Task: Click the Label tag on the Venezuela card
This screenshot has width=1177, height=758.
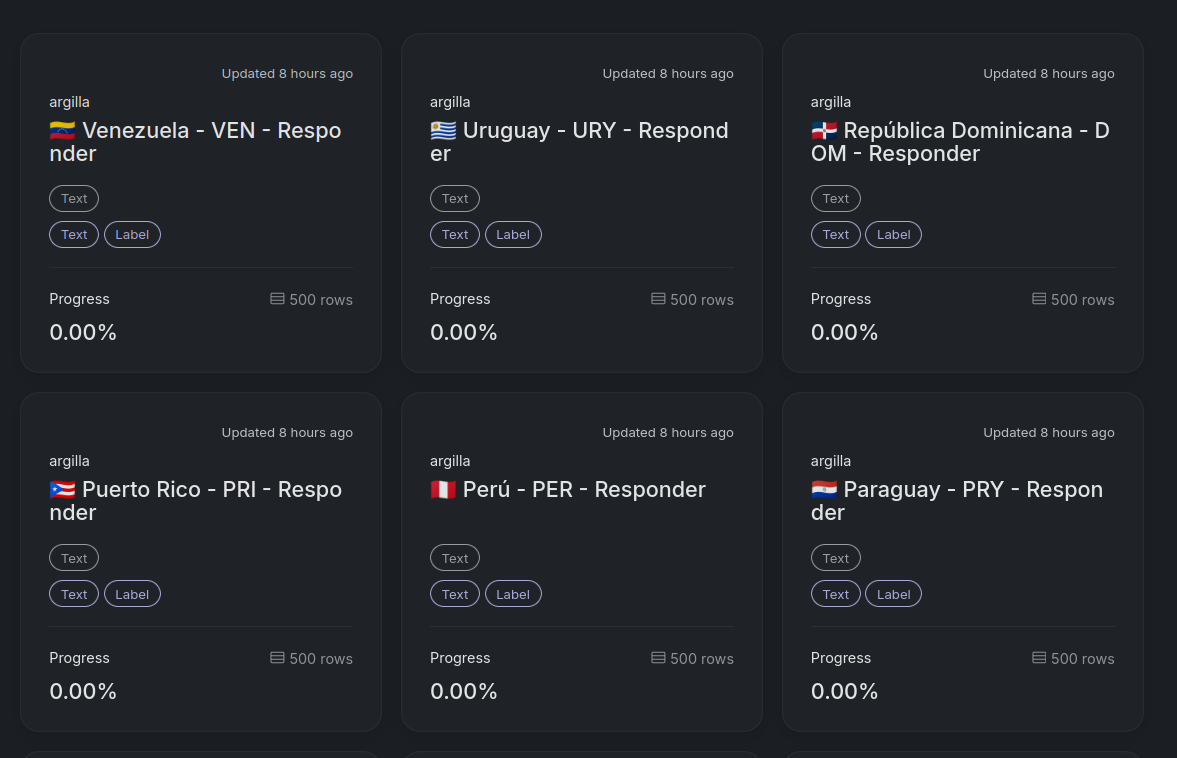Action: (x=132, y=235)
